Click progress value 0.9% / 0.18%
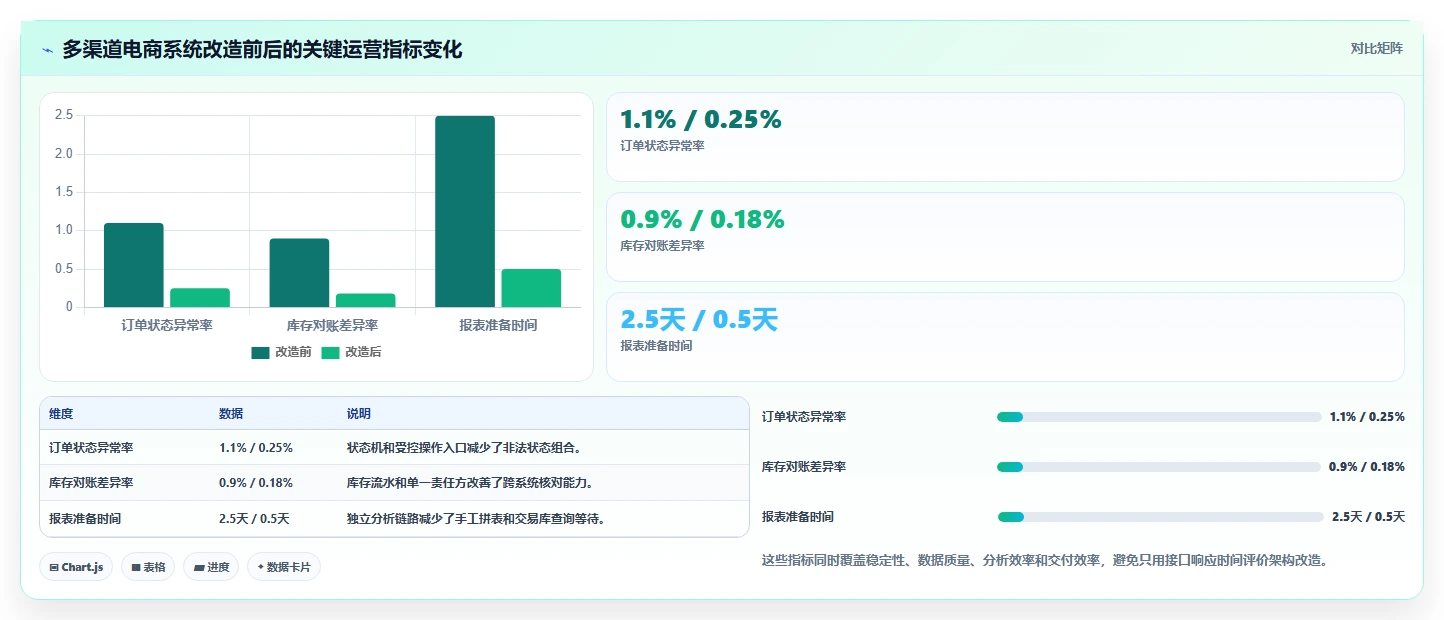This screenshot has width=1444, height=620. pos(1367,467)
